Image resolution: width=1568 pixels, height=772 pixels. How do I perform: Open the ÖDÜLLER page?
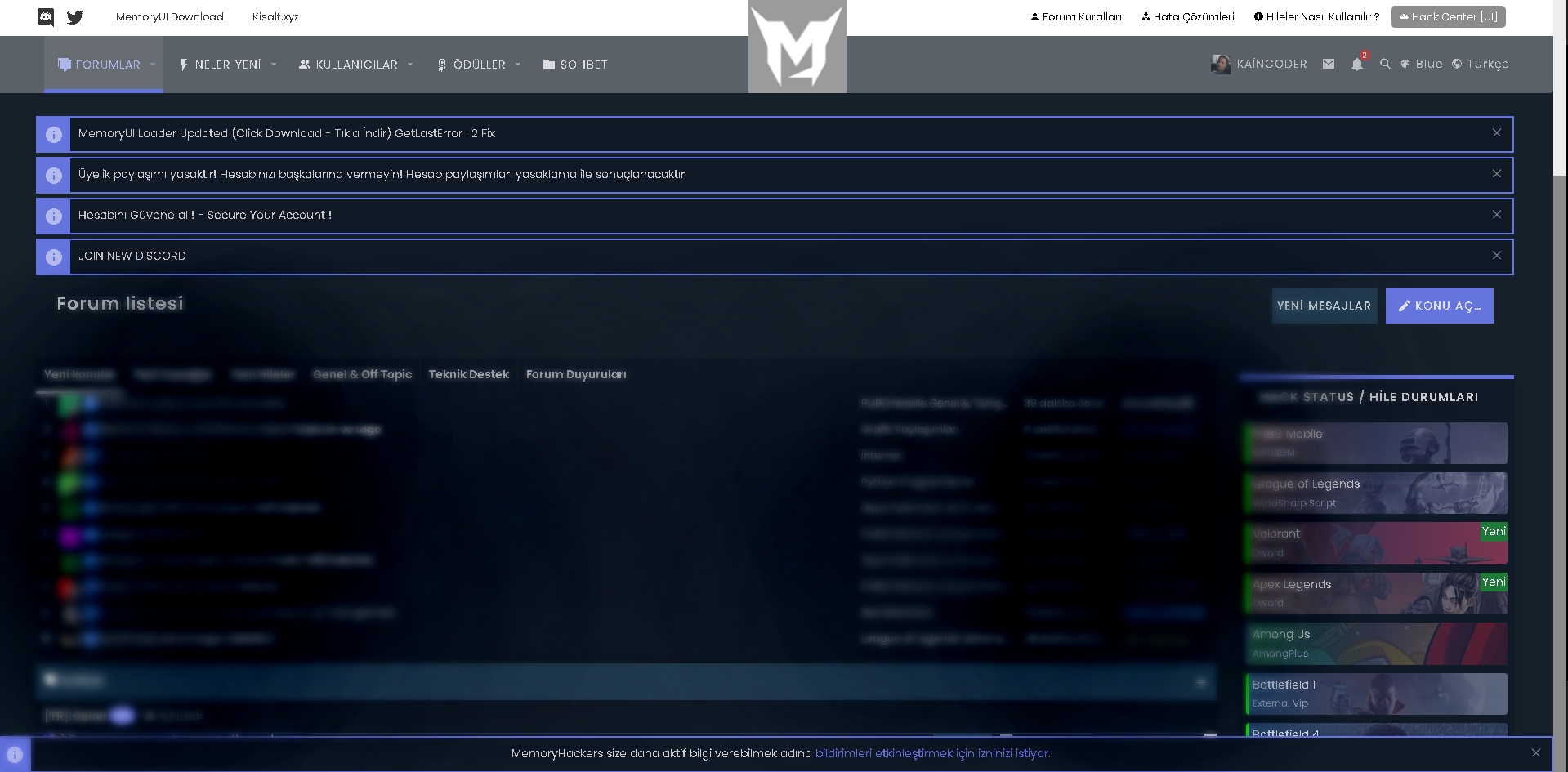click(x=471, y=65)
